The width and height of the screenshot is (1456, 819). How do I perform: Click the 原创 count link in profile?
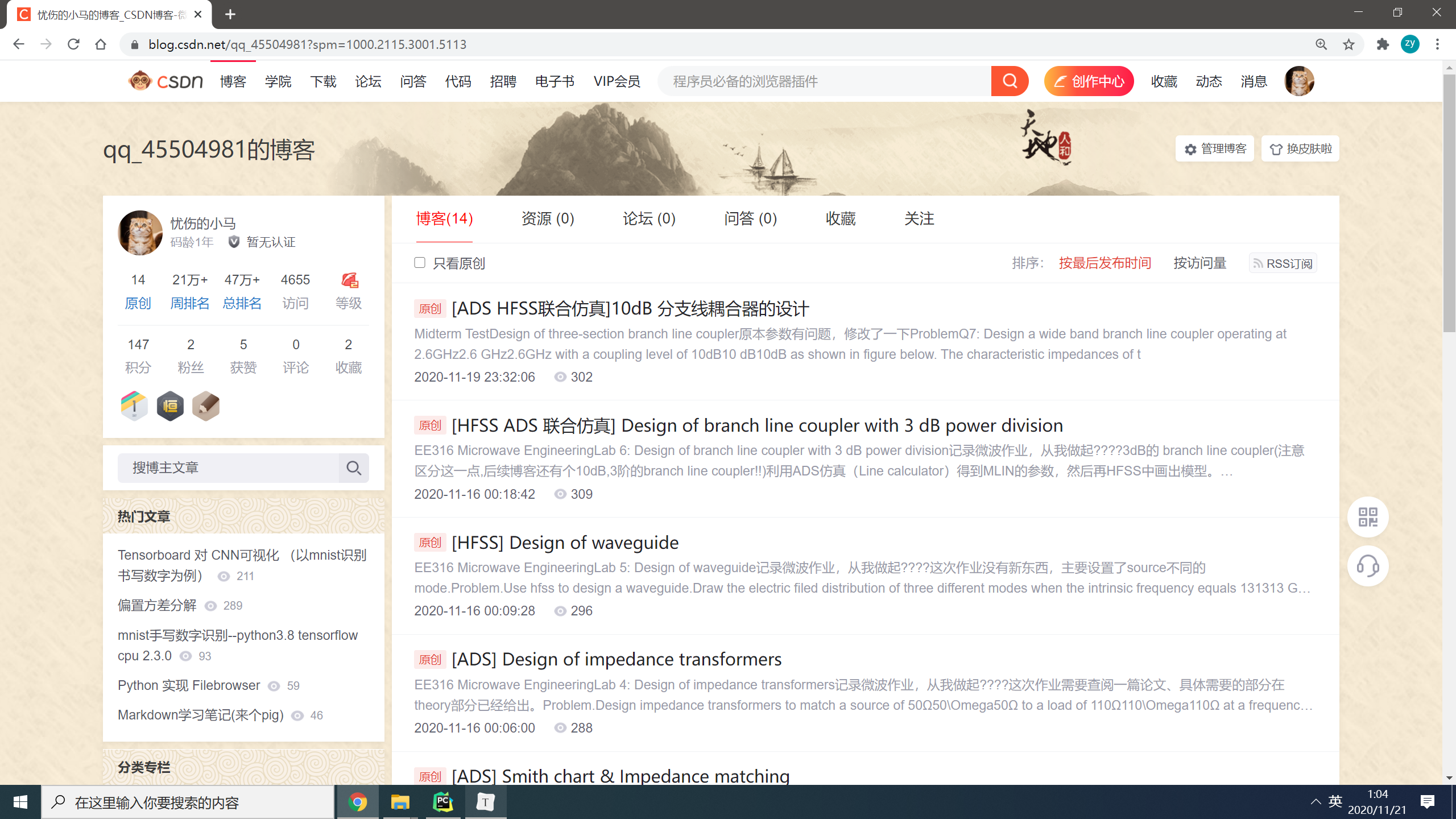pos(138,303)
